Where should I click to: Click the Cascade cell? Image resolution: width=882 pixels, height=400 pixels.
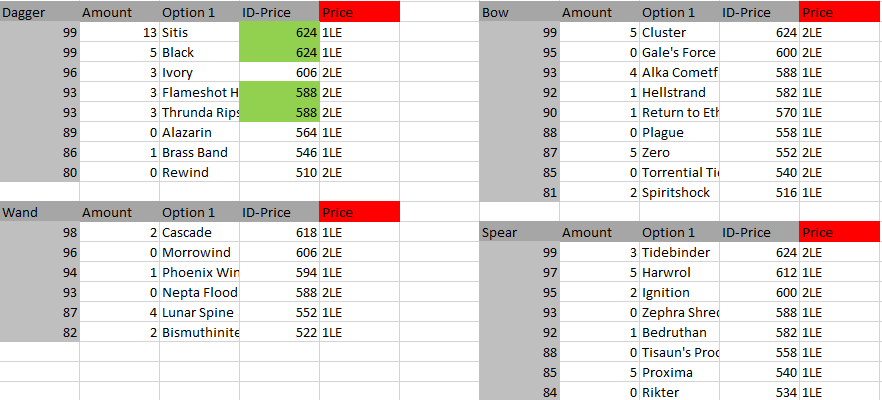[x=199, y=232]
